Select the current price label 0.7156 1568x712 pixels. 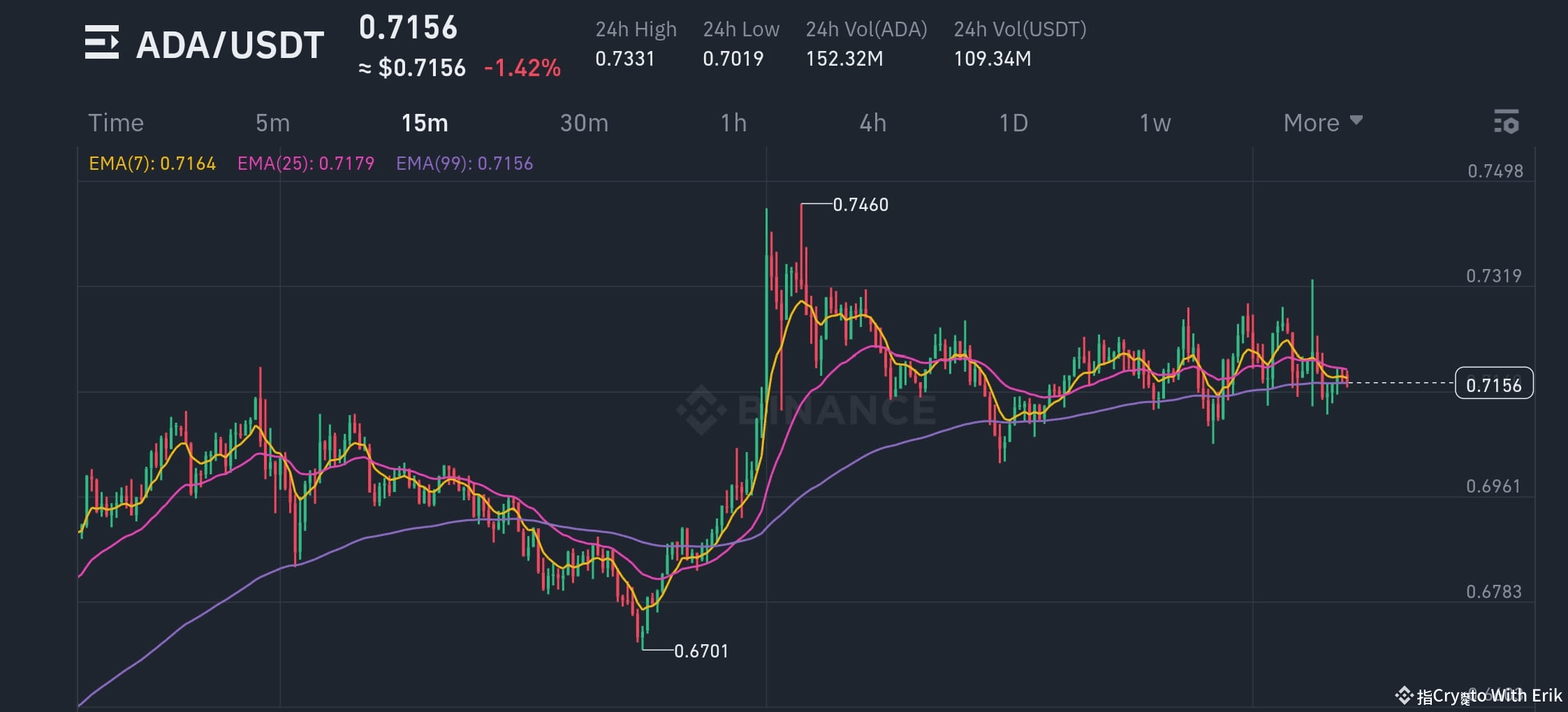[x=1493, y=384]
